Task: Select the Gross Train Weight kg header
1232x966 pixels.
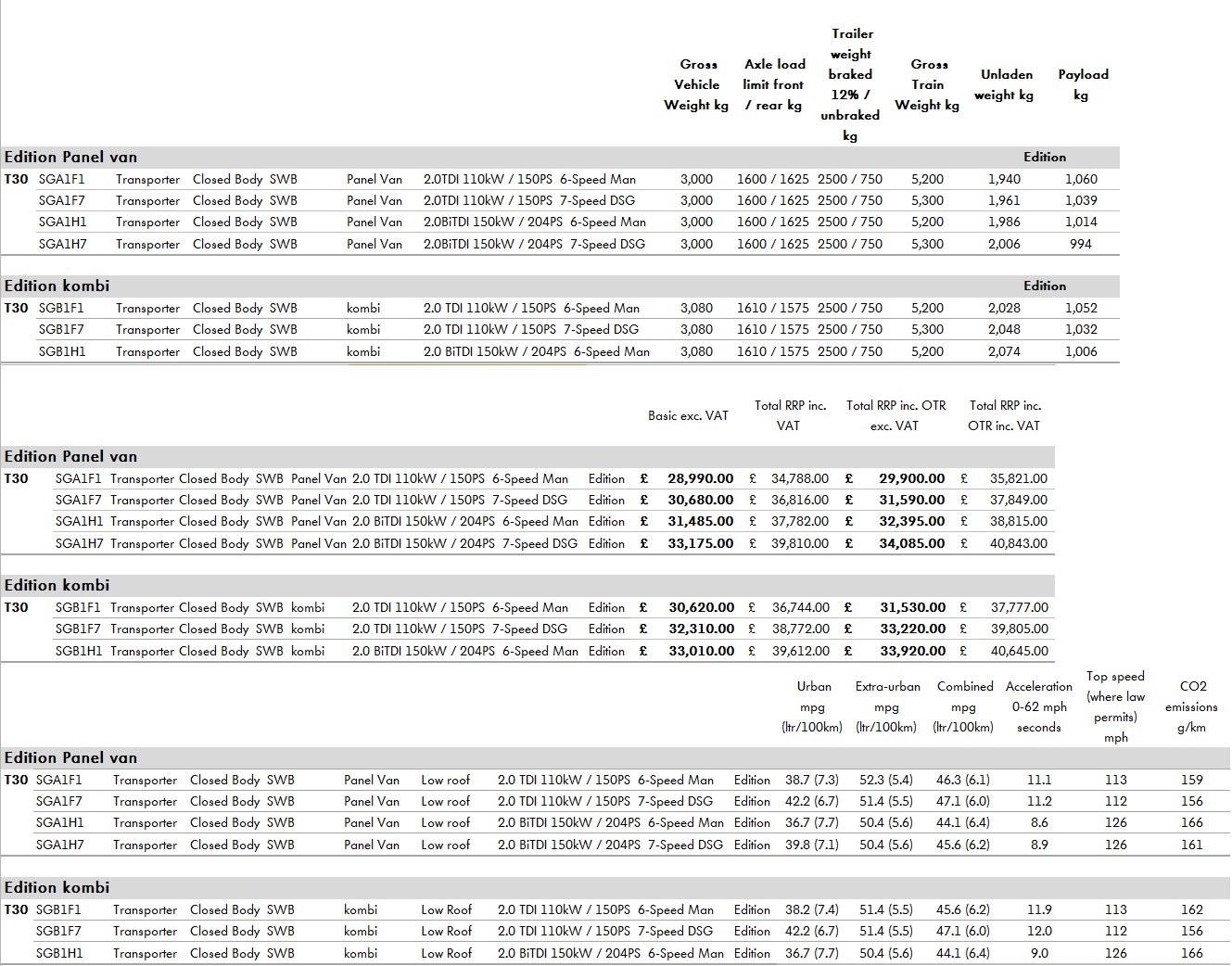Action: coord(927,84)
